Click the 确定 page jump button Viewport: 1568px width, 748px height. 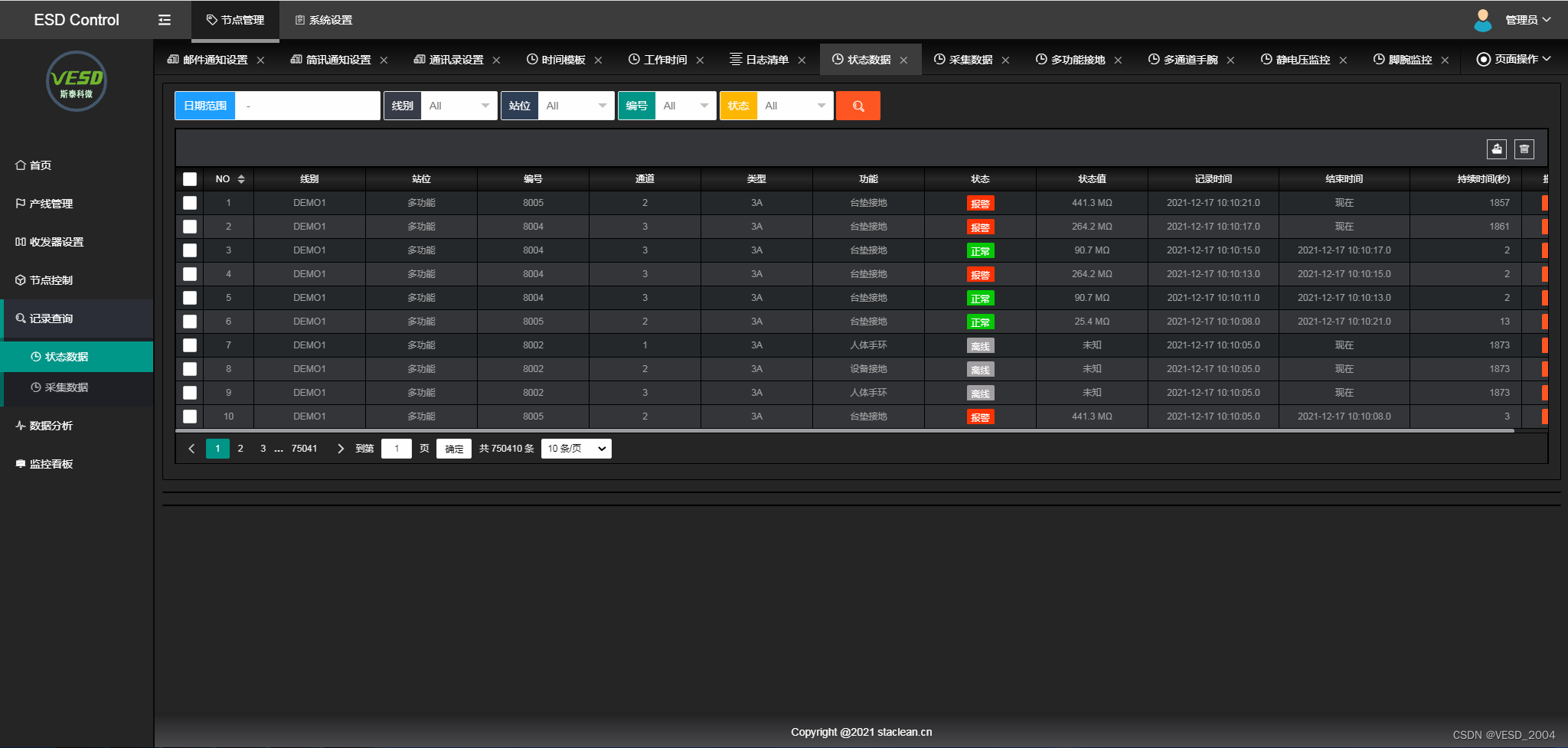click(x=454, y=449)
